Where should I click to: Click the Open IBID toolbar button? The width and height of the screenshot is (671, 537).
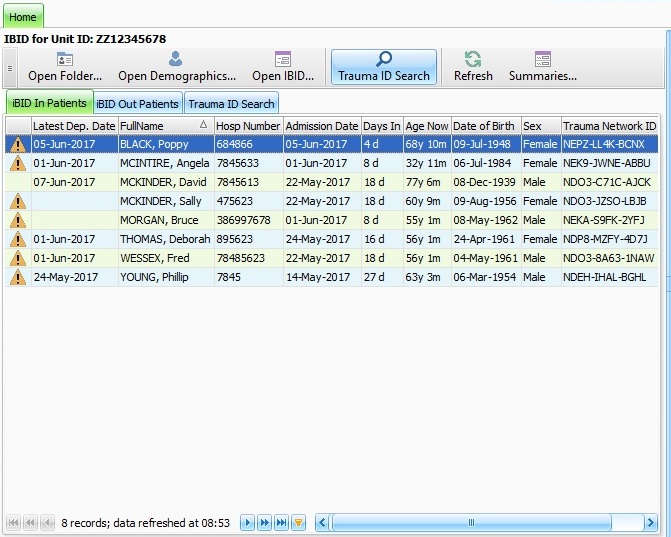(282, 67)
